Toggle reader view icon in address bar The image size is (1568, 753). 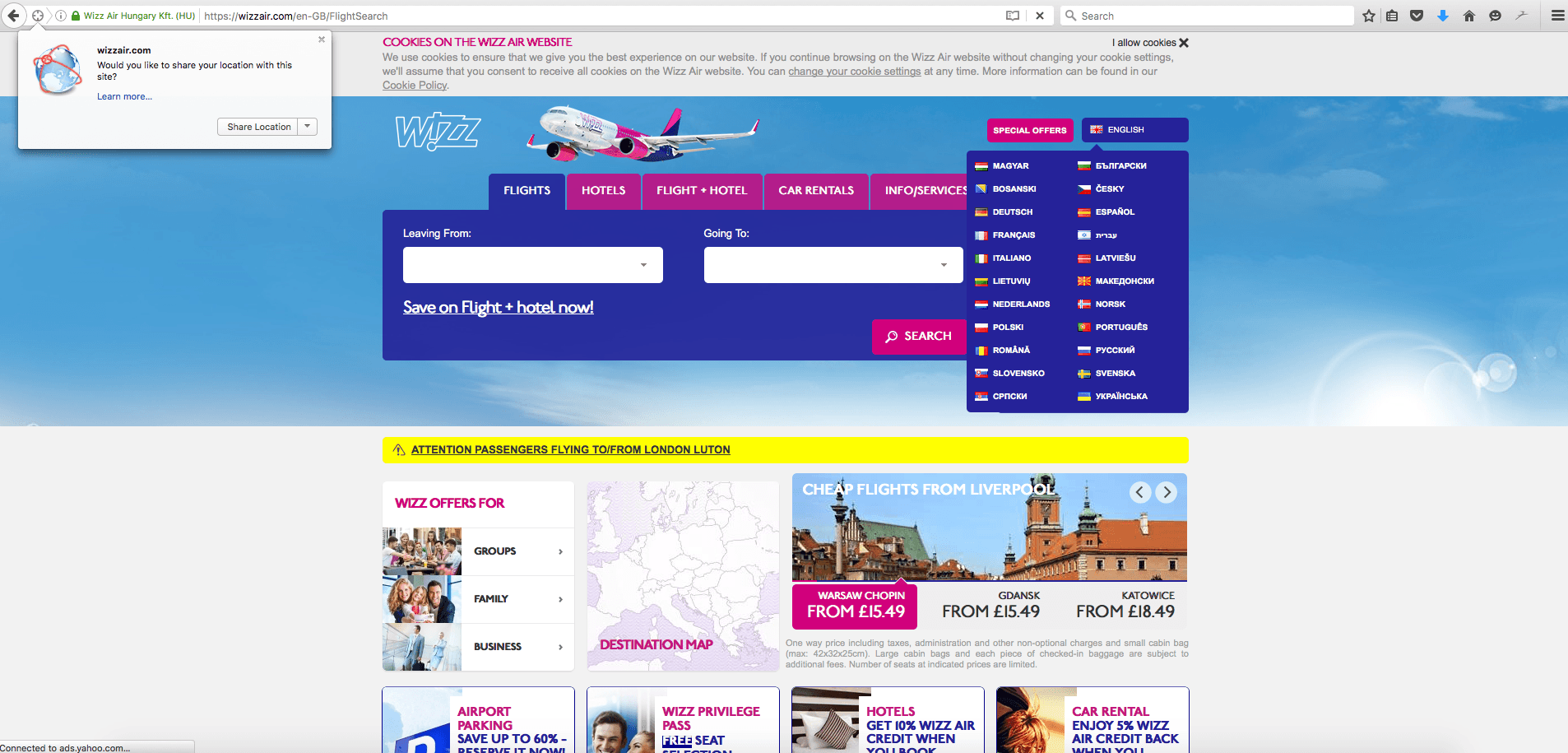click(1013, 16)
